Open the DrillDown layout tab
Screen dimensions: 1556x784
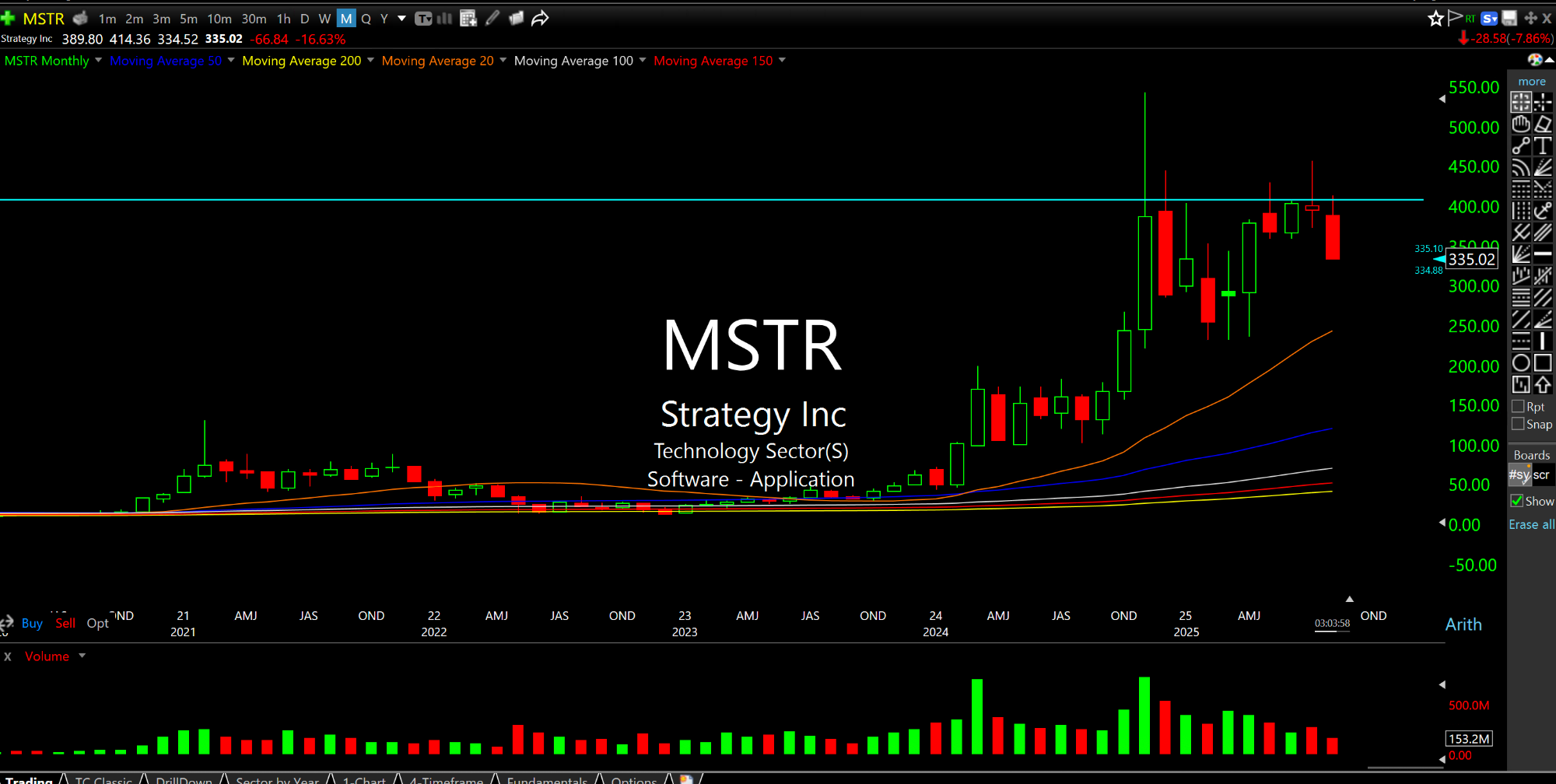pos(184,779)
